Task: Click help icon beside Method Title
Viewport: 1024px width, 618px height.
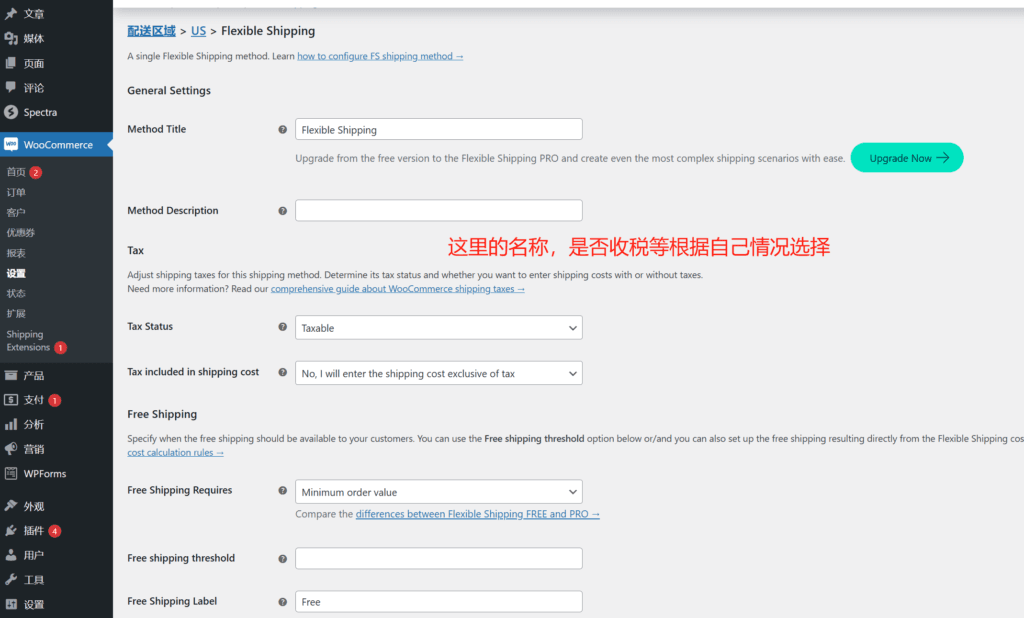Action: pyautogui.click(x=283, y=129)
